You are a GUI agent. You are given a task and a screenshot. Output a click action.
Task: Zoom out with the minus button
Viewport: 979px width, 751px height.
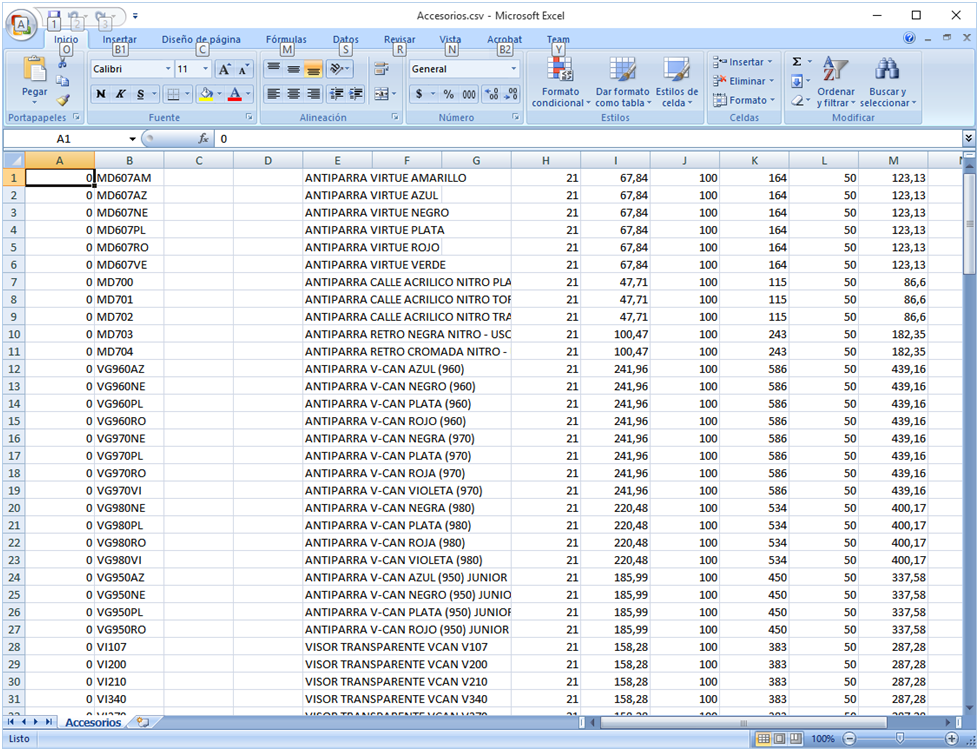coord(849,739)
